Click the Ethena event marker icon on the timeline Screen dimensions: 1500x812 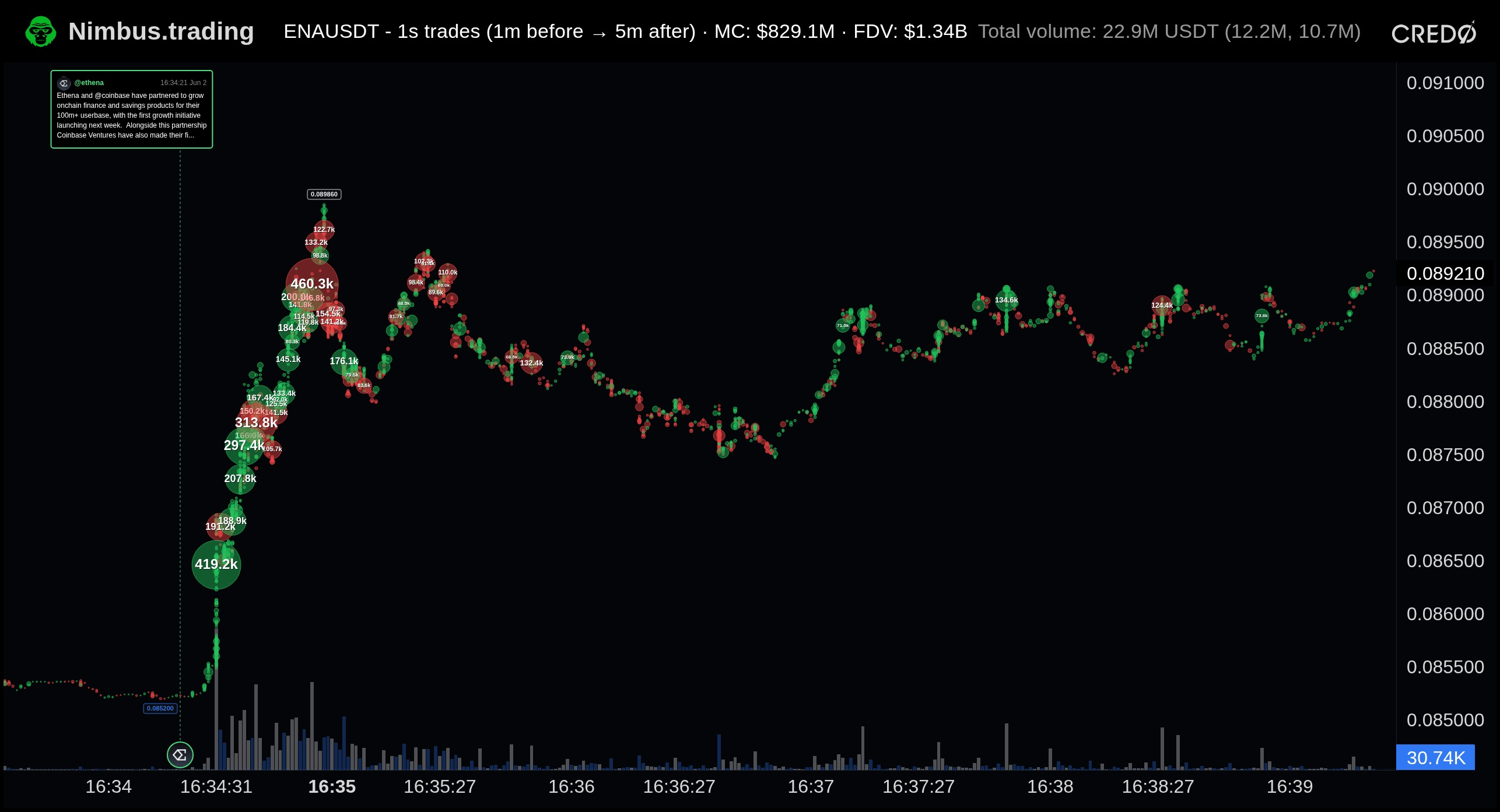[x=180, y=755]
